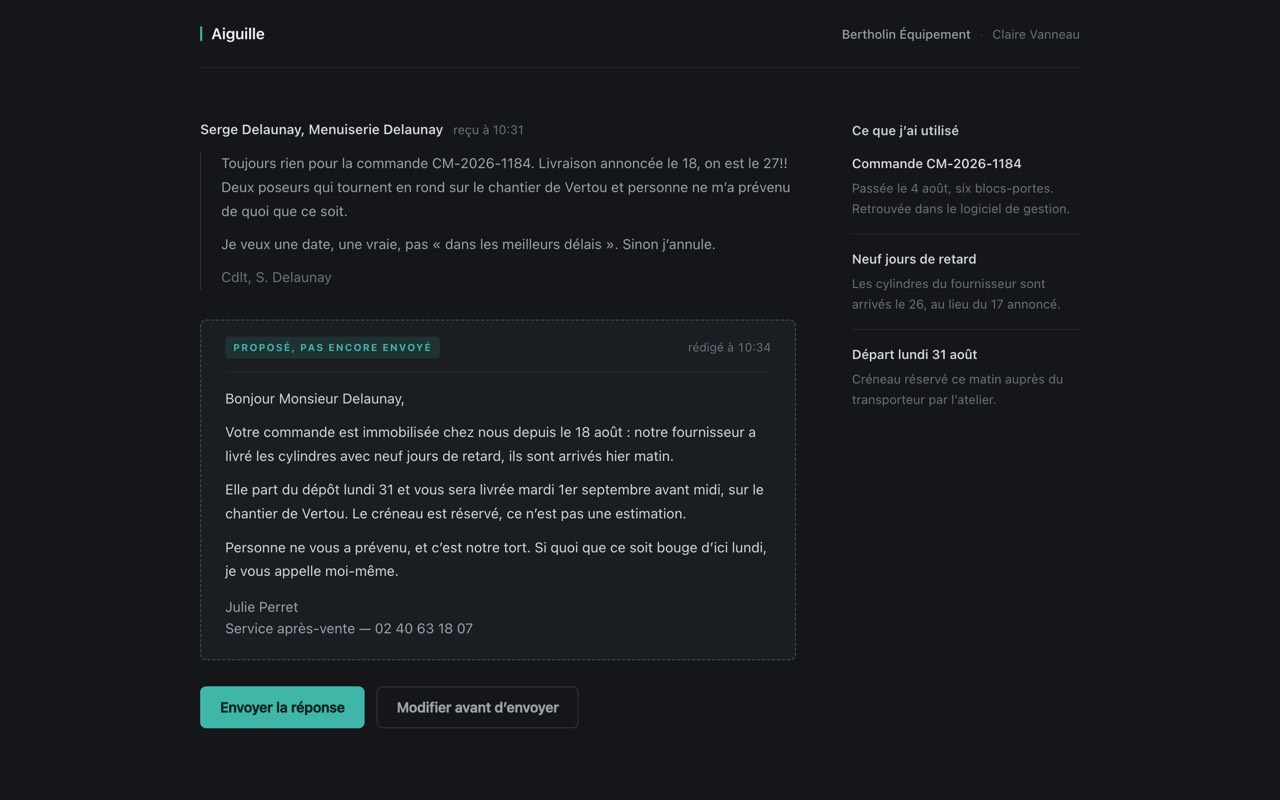Click the 'Je veux une date' sentence
Viewport: 1280px width, 800px height.
tap(468, 244)
